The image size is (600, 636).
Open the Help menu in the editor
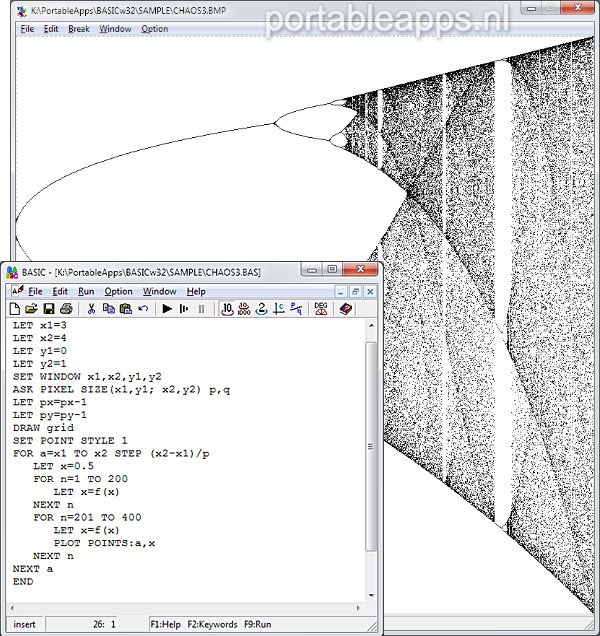point(196,291)
